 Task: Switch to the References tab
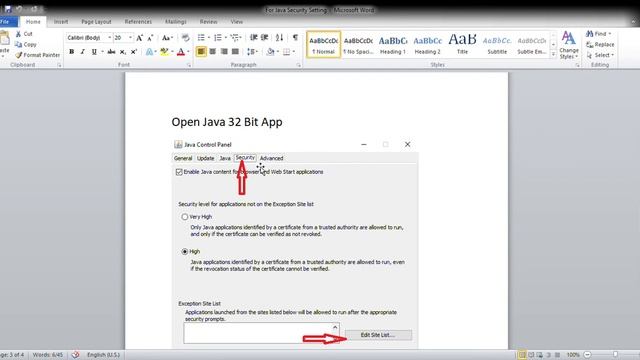click(x=138, y=22)
